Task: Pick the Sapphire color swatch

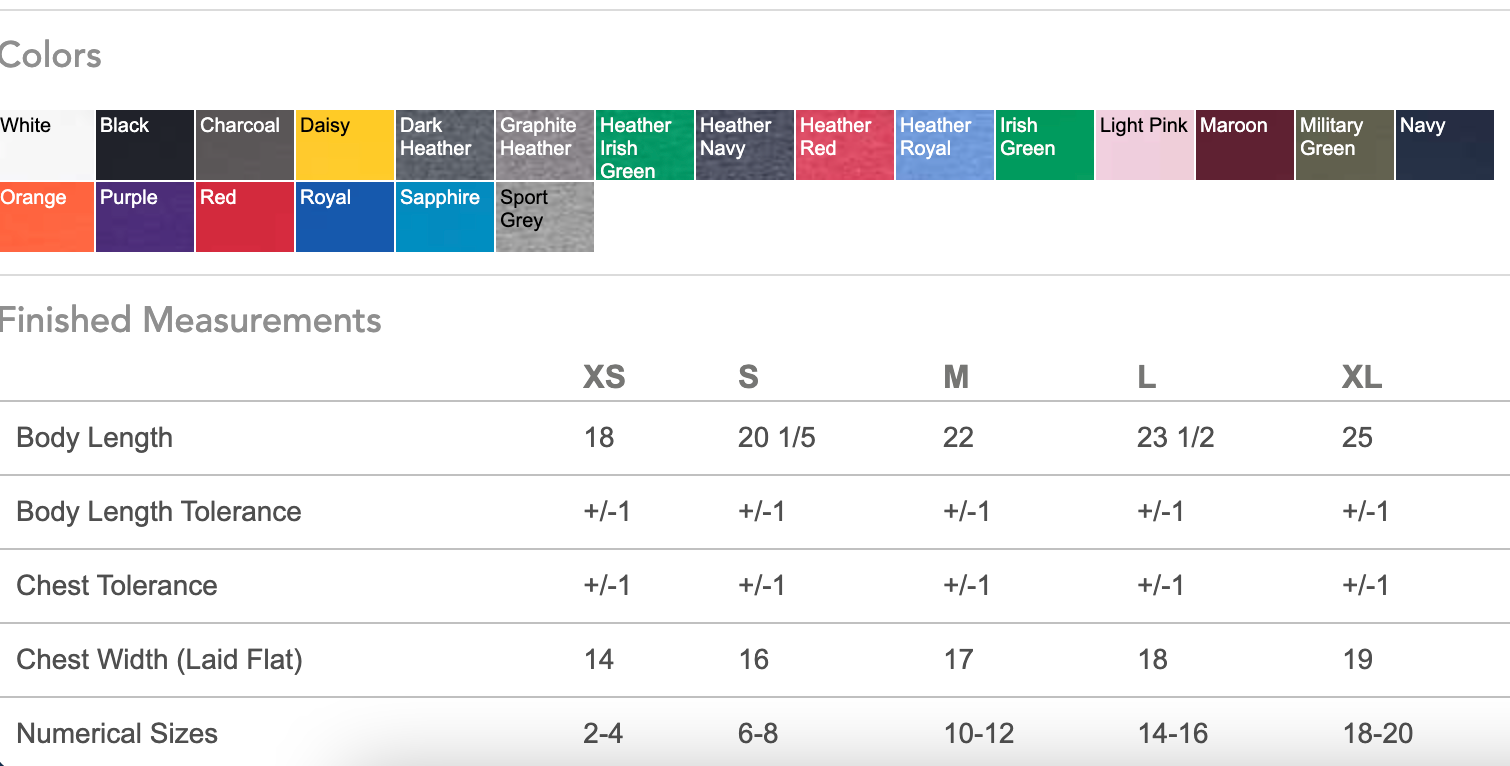Action: (x=445, y=217)
